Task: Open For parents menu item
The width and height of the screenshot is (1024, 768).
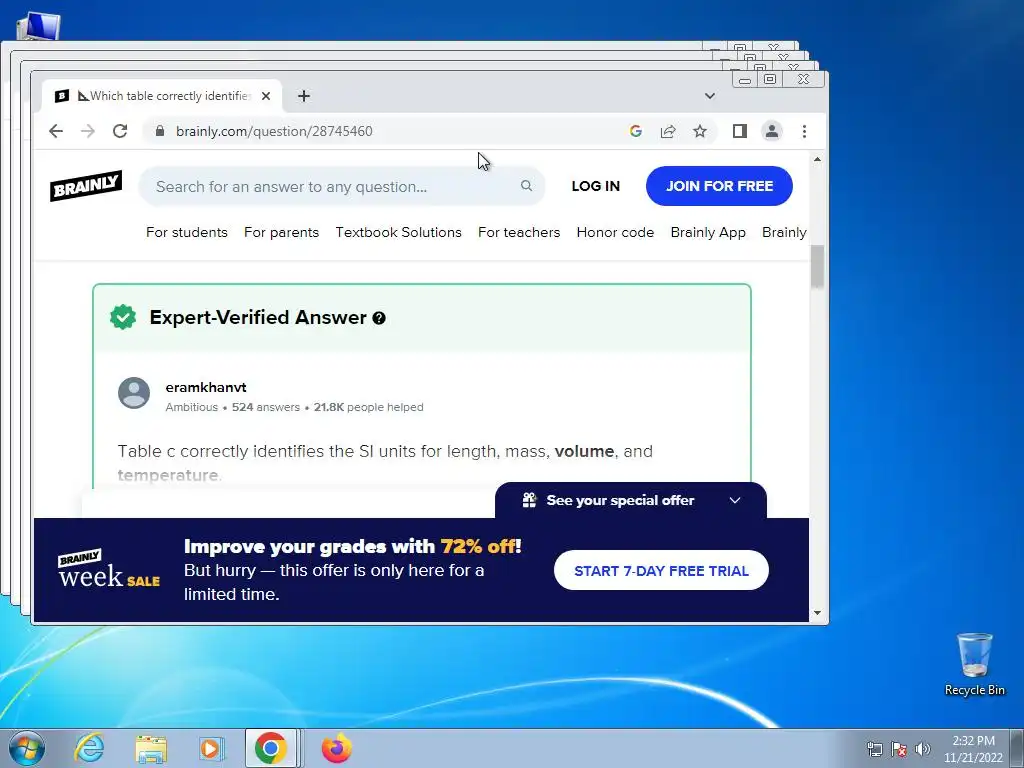Action: point(281,232)
